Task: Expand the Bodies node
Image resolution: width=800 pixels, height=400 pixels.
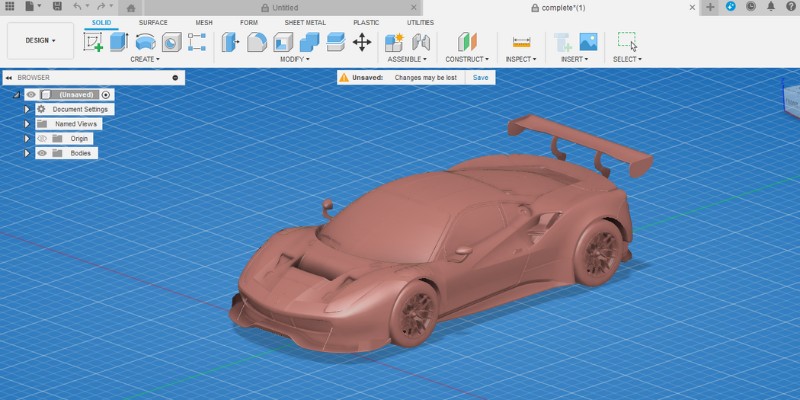Action: point(28,153)
